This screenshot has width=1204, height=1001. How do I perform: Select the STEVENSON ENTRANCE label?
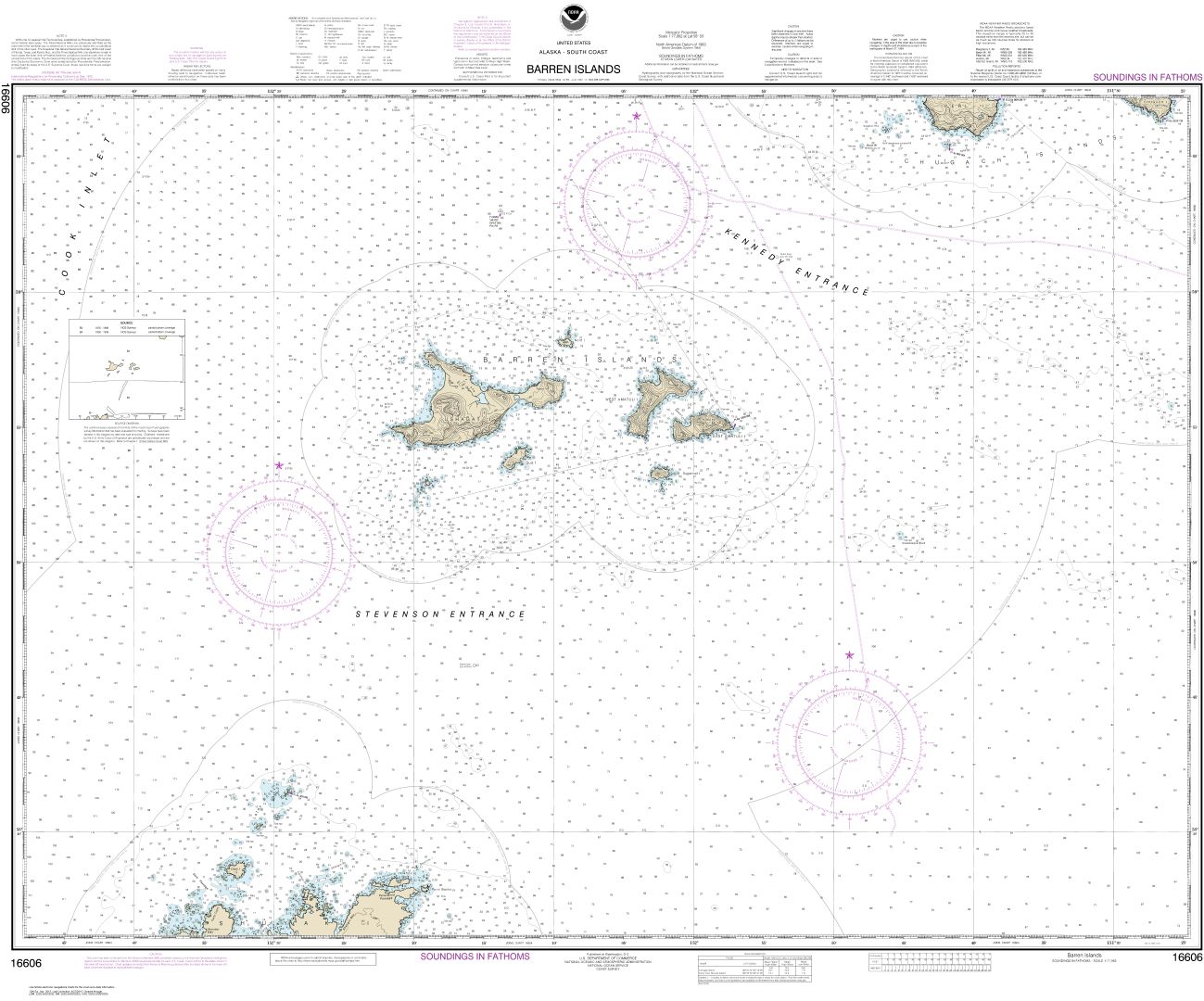[442, 614]
